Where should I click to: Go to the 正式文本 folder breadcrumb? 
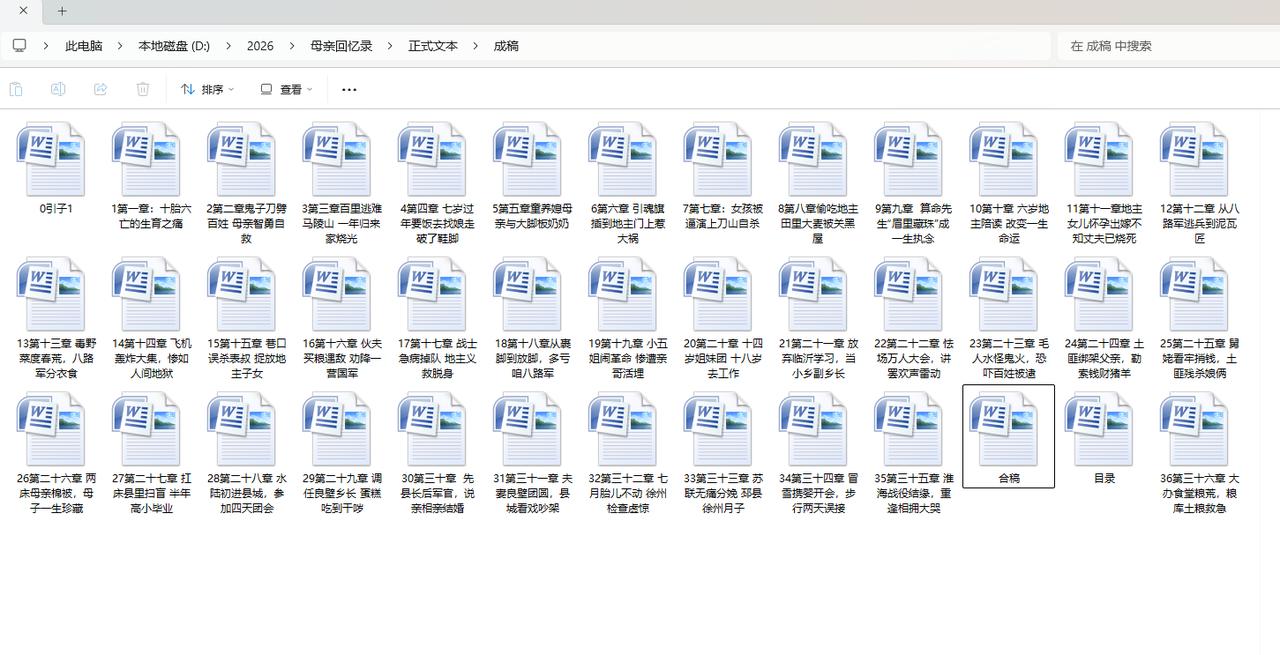433,46
